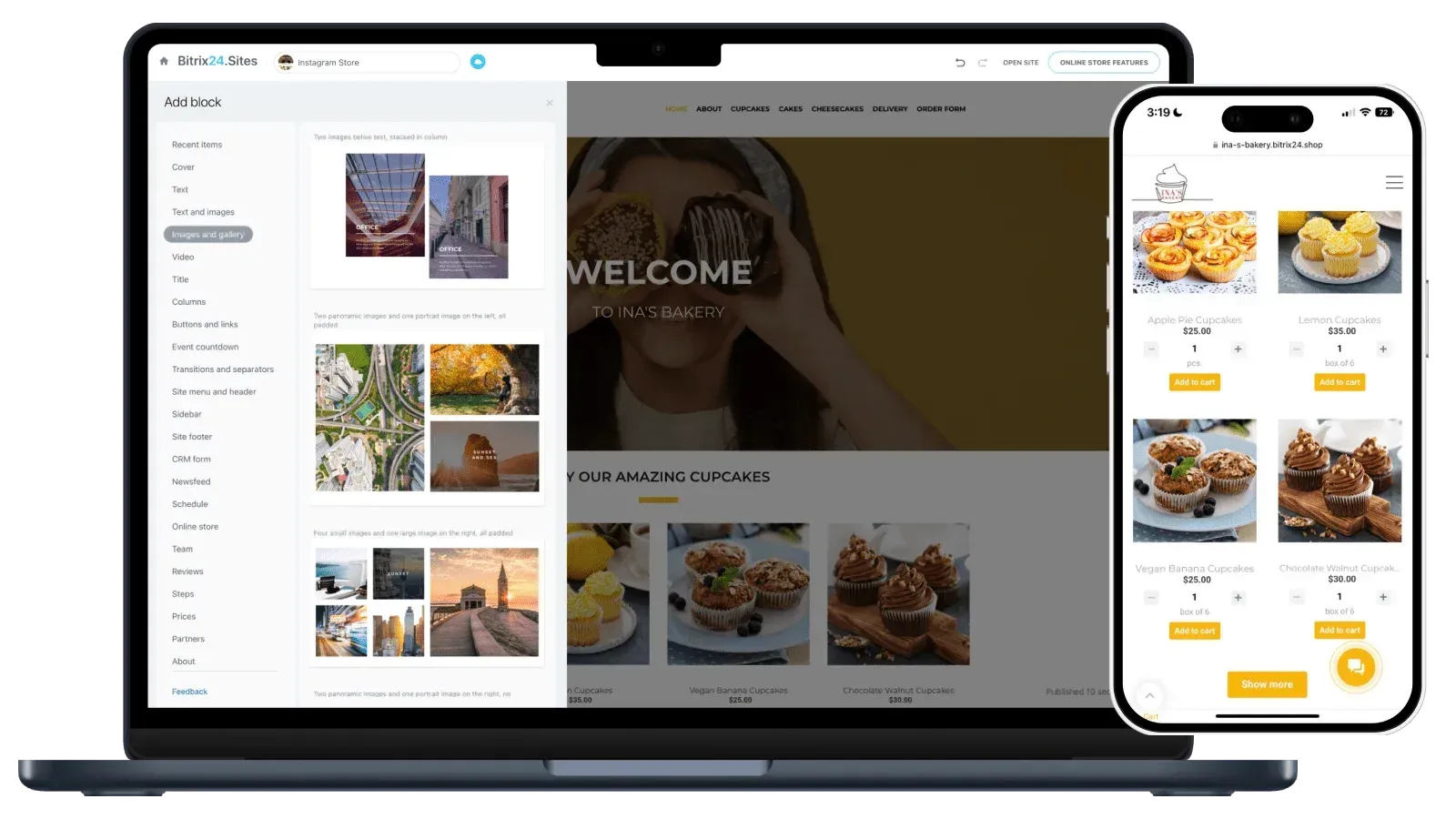Tap the Show more button
Viewport: 1456px width, 819px height.
pos(1267,684)
